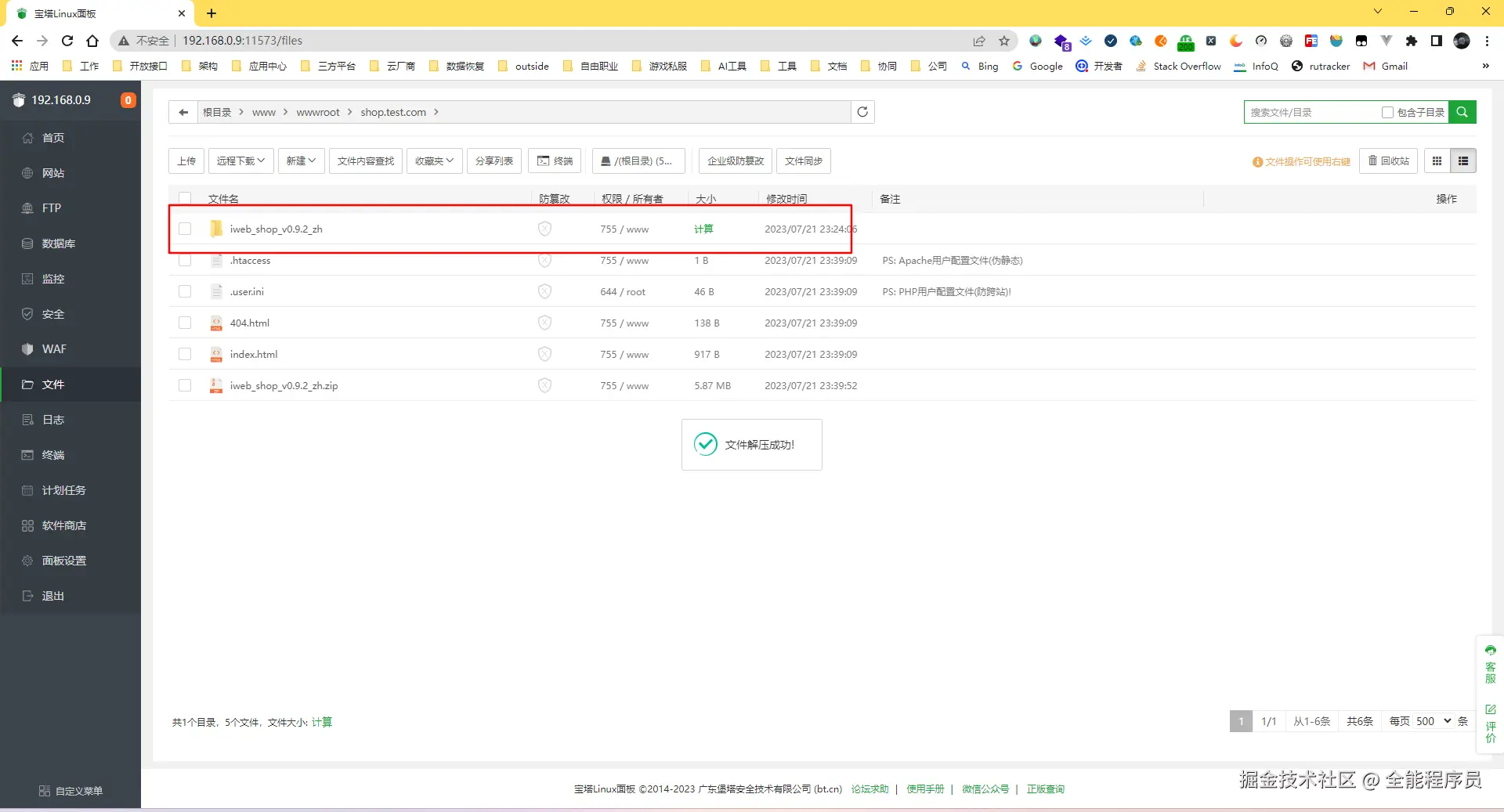Screen dimensions: 1504x812
Task: Check the .htaccess row checkbox
Action: coord(185,260)
